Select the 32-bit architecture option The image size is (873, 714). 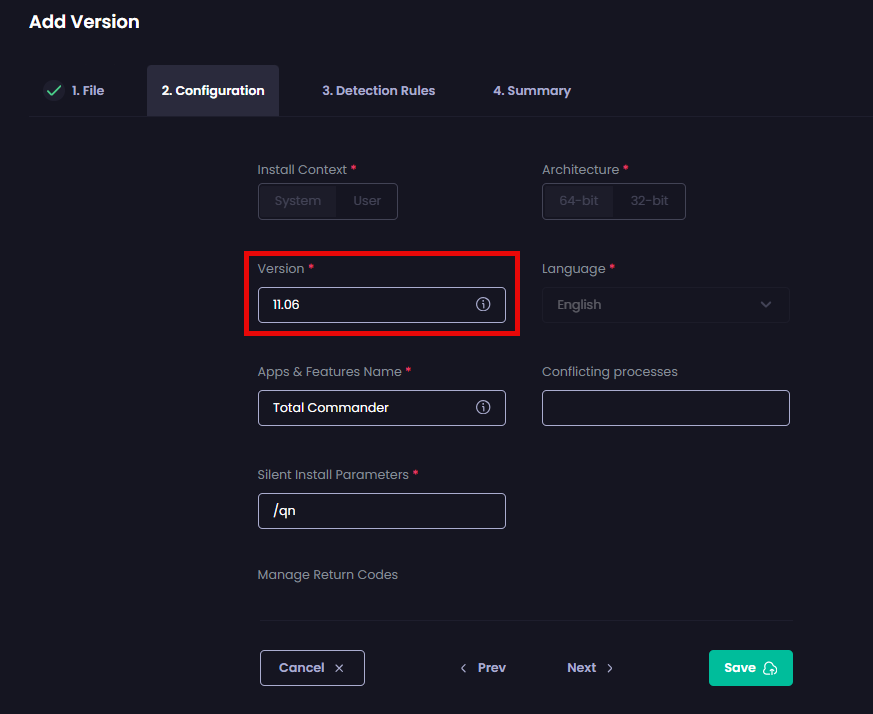point(649,200)
